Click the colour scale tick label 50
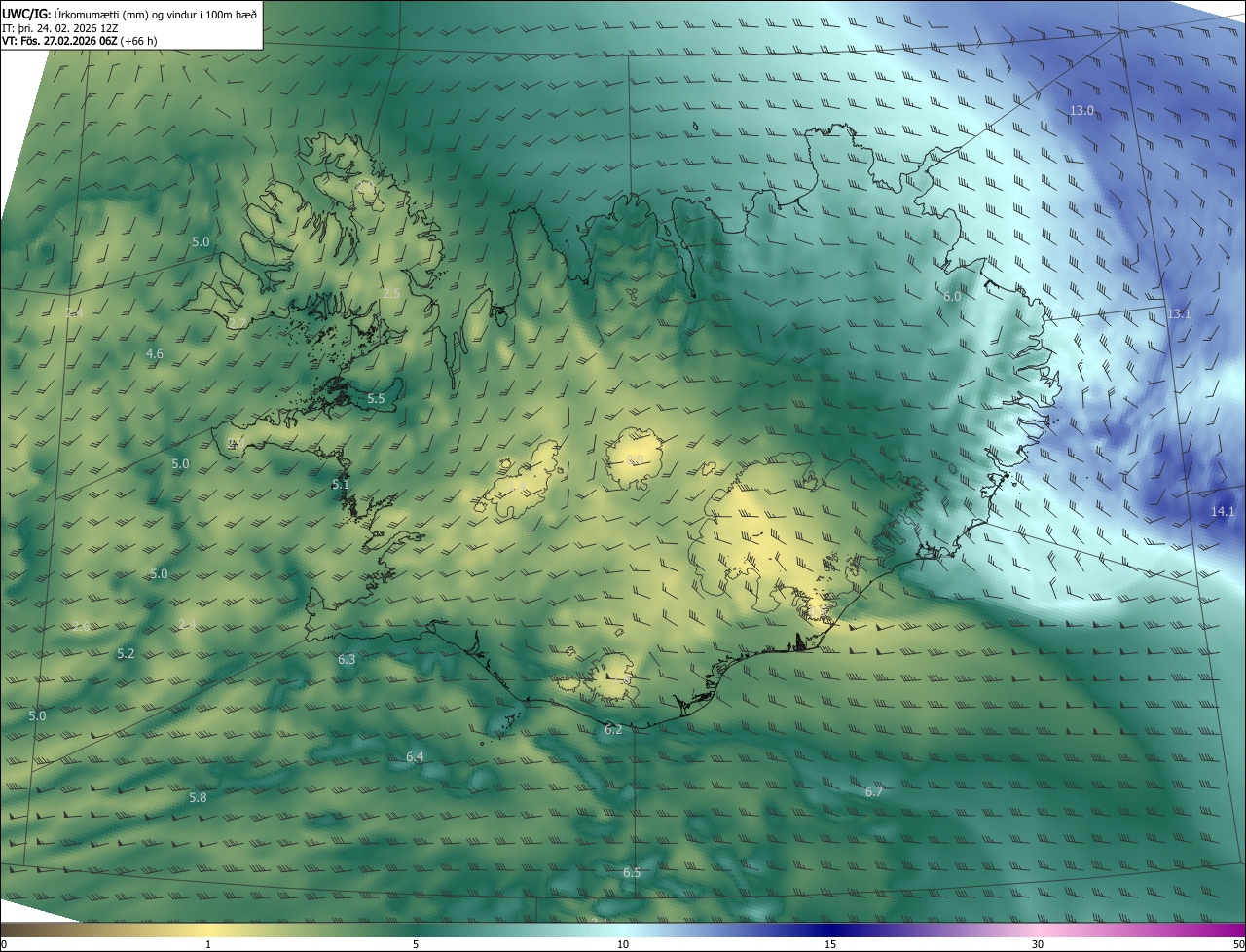Screen dimensions: 1246x952 pos(1239,945)
